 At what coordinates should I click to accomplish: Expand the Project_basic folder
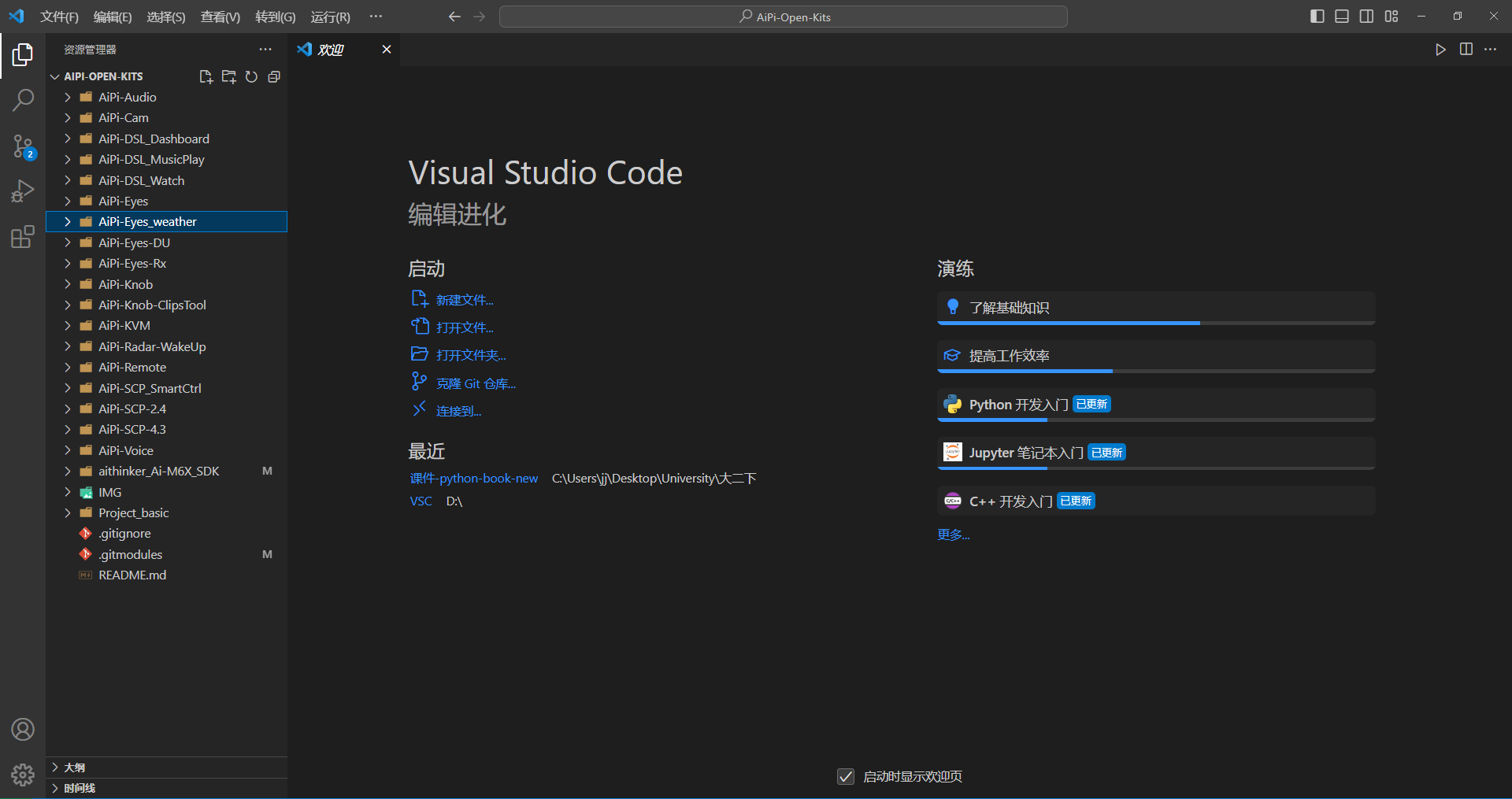(x=167, y=512)
